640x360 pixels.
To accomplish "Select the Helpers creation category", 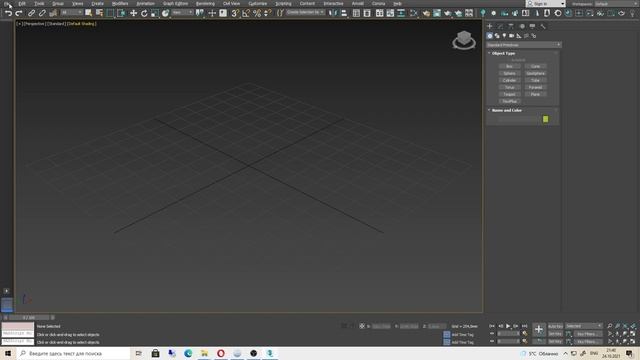I will coord(519,36).
